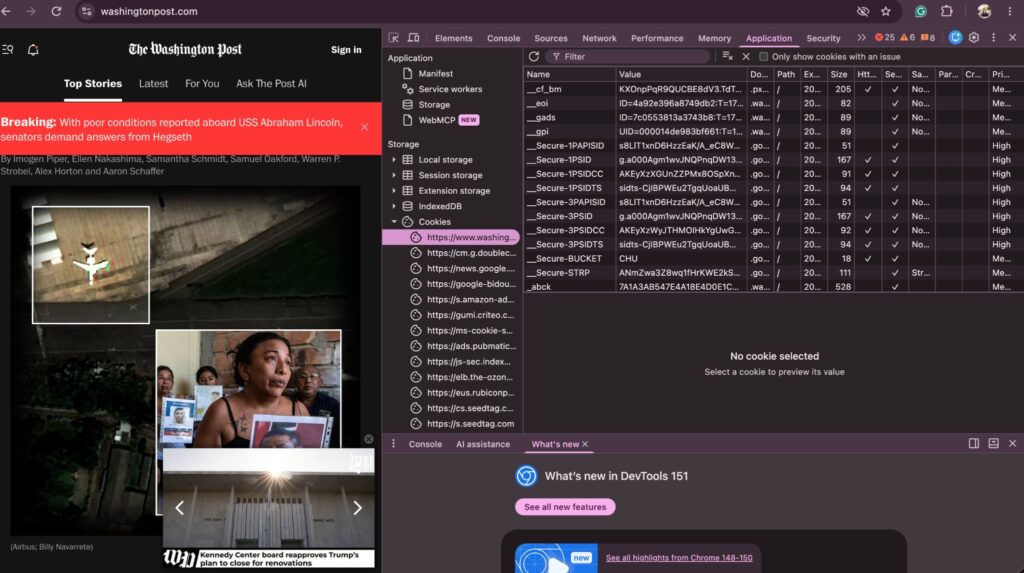Screen dimensions: 1024x573
Task: Open the Security tab
Action: (x=823, y=39)
